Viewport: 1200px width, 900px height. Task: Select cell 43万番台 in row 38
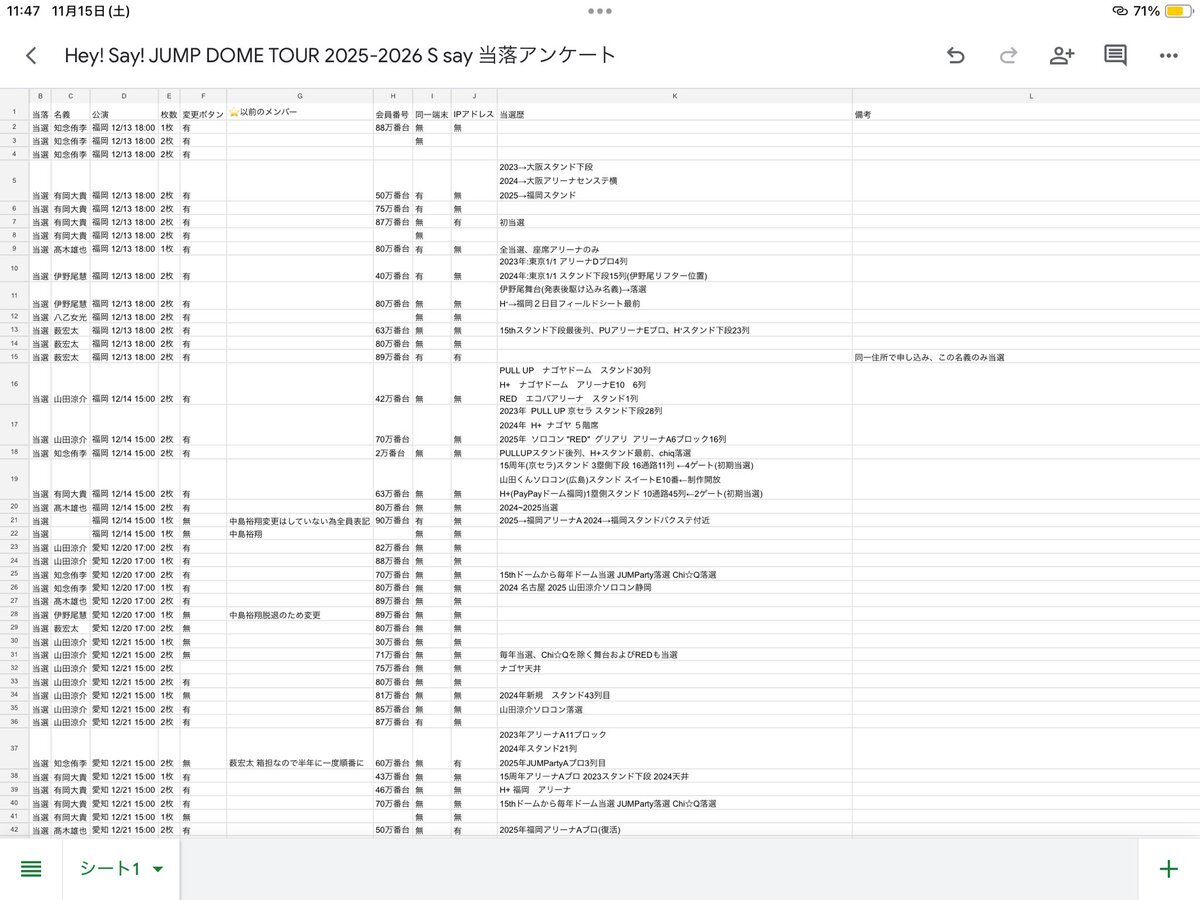coord(393,776)
